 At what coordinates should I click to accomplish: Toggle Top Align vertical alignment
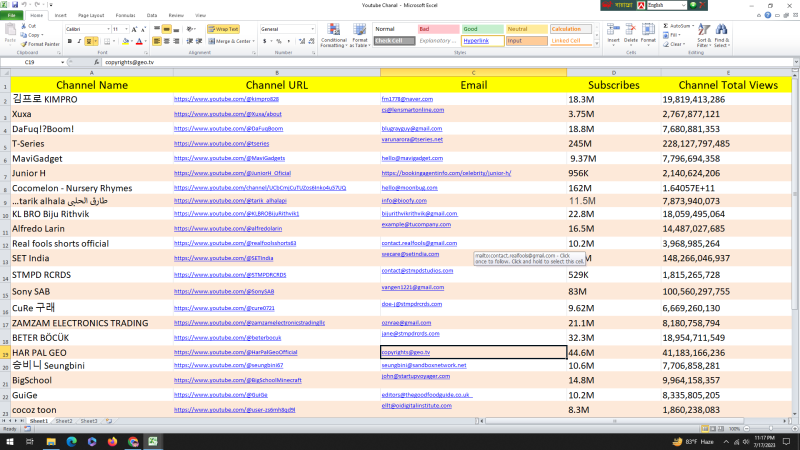(x=157, y=29)
